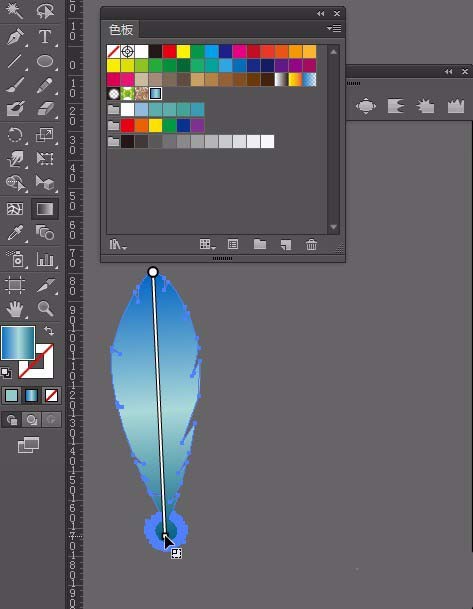Select the Magic Wand tool
This screenshot has height=609, width=473.
15,11
